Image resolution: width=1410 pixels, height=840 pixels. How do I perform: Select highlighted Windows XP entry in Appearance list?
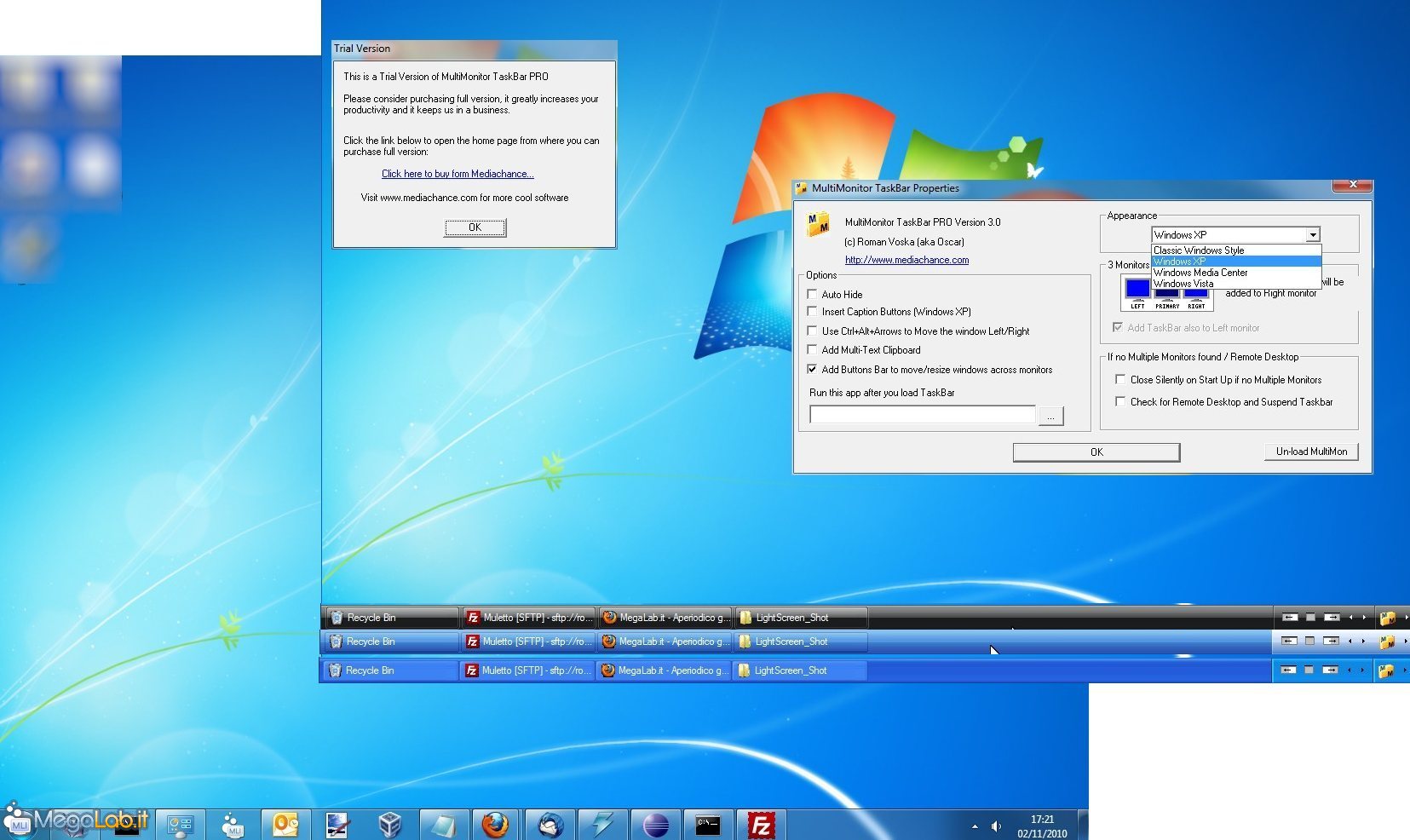tap(1235, 262)
